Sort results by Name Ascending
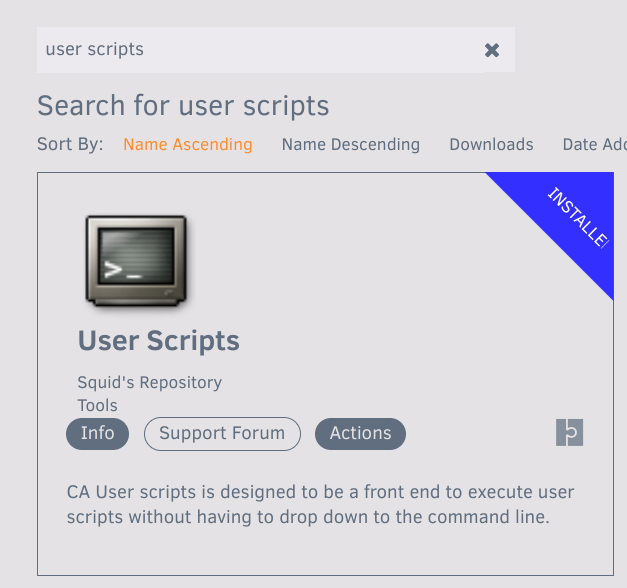Viewport: 627px width, 588px height. (188, 145)
